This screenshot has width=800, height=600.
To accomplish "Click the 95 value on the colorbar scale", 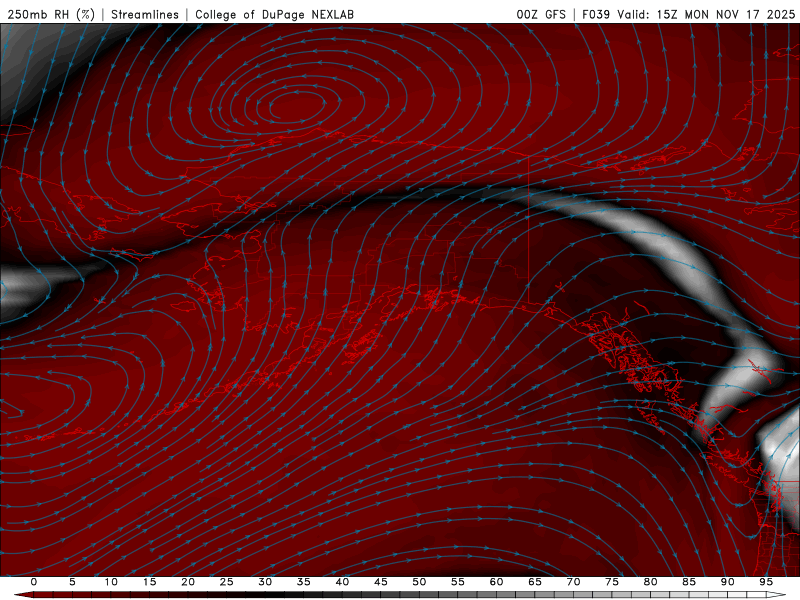I will click(766, 582).
